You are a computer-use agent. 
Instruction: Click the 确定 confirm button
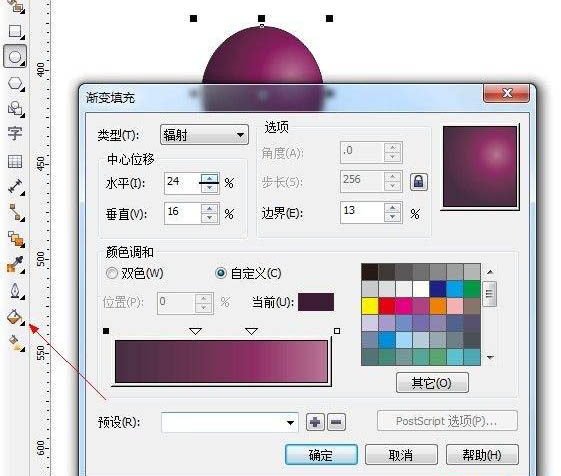click(x=321, y=455)
